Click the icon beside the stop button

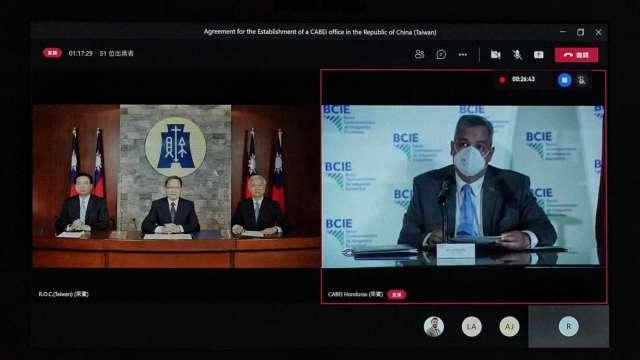582,80
